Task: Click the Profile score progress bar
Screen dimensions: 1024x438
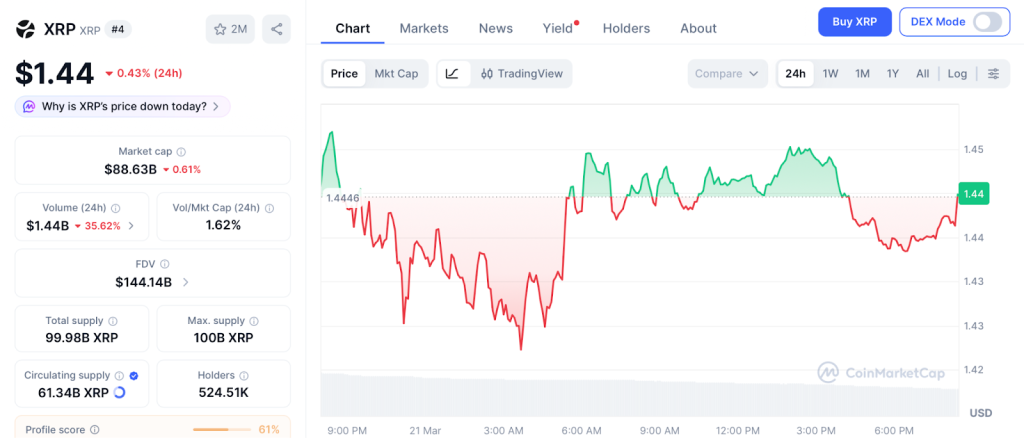Action: [222, 430]
